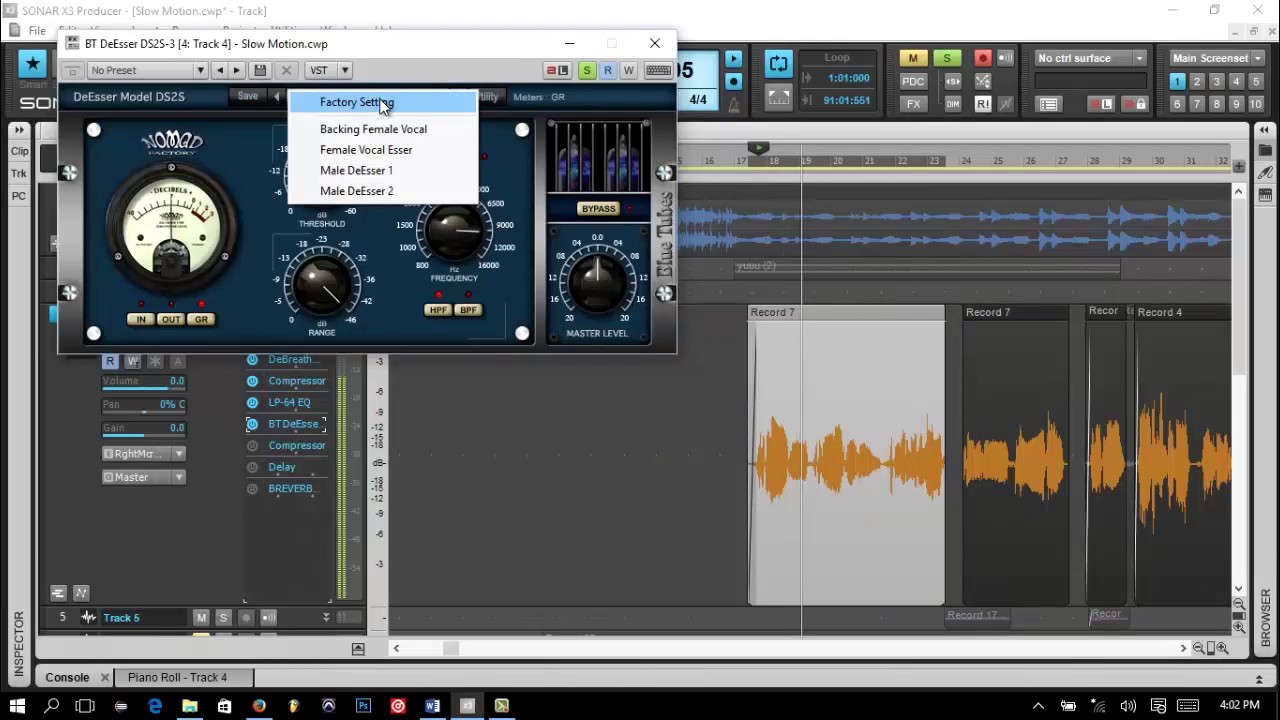Delete preset with X icon
The width and height of the screenshot is (1280, 720).
(286, 70)
